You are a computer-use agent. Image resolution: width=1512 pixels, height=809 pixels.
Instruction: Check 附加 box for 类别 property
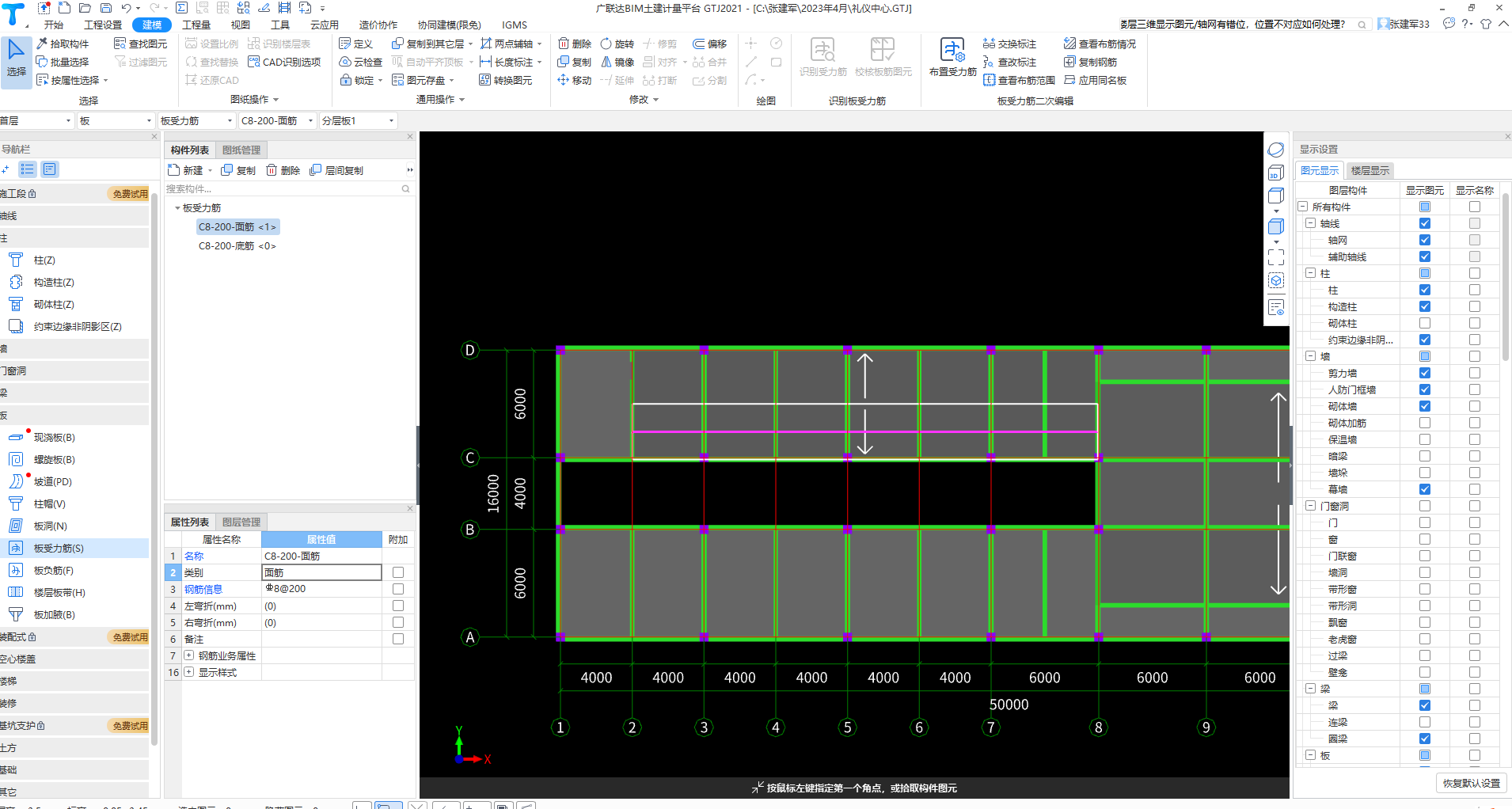coord(398,572)
